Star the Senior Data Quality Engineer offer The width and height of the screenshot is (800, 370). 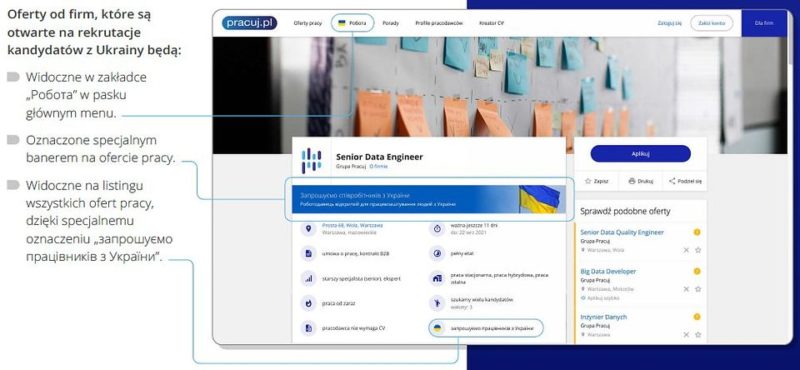[x=698, y=250]
